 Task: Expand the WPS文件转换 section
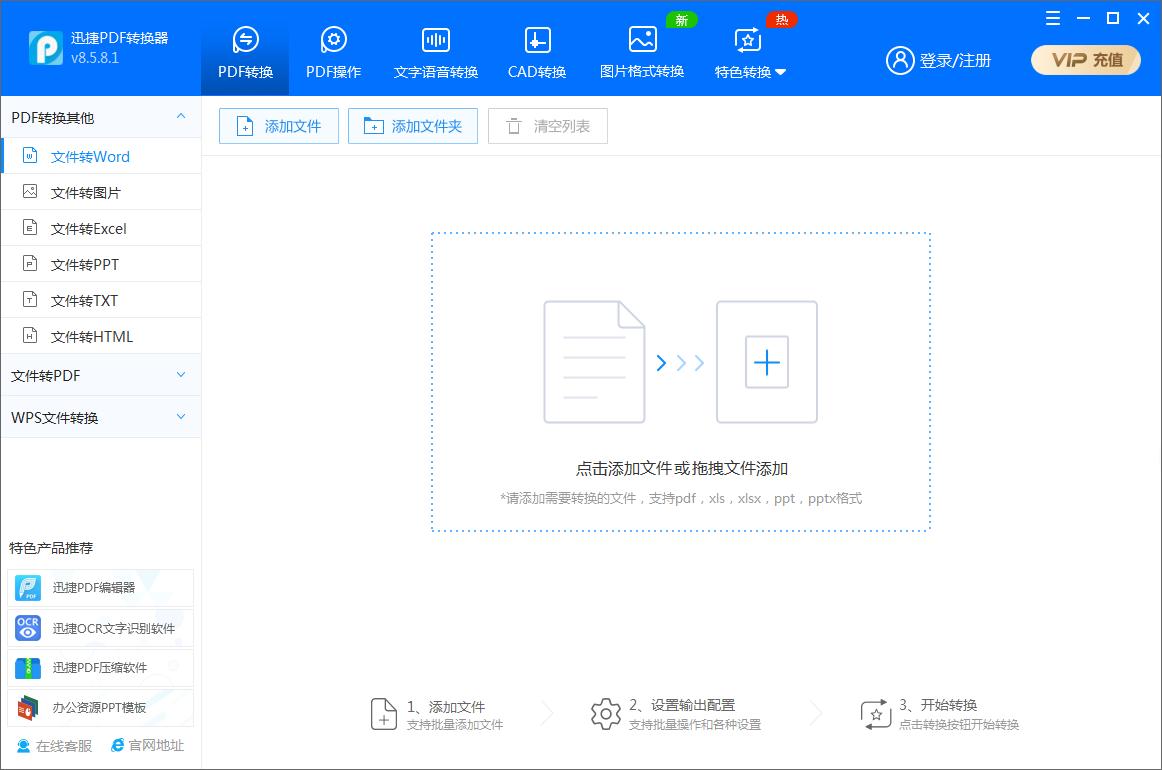[x=100, y=417]
